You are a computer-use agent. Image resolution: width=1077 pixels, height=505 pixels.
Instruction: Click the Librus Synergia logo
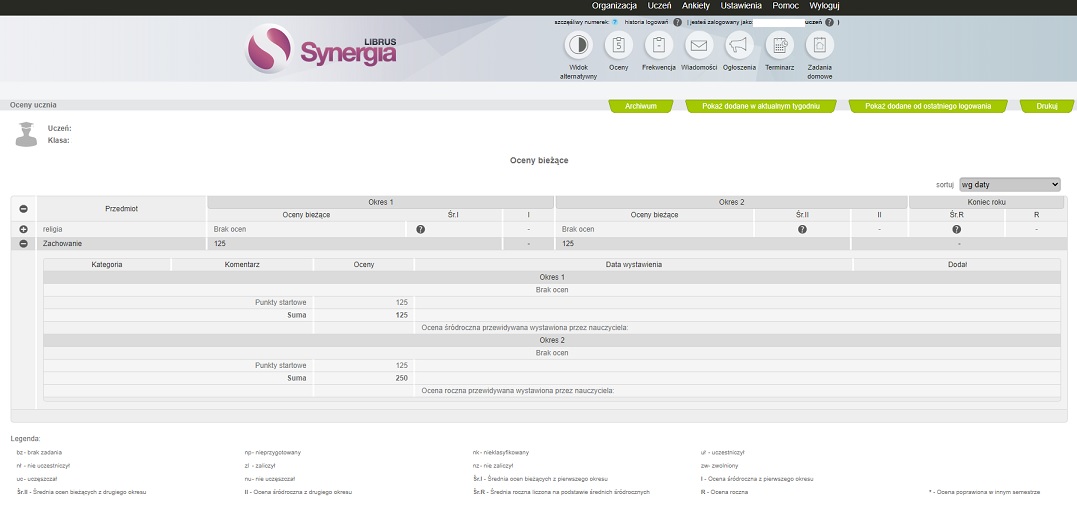click(x=321, y=48)
